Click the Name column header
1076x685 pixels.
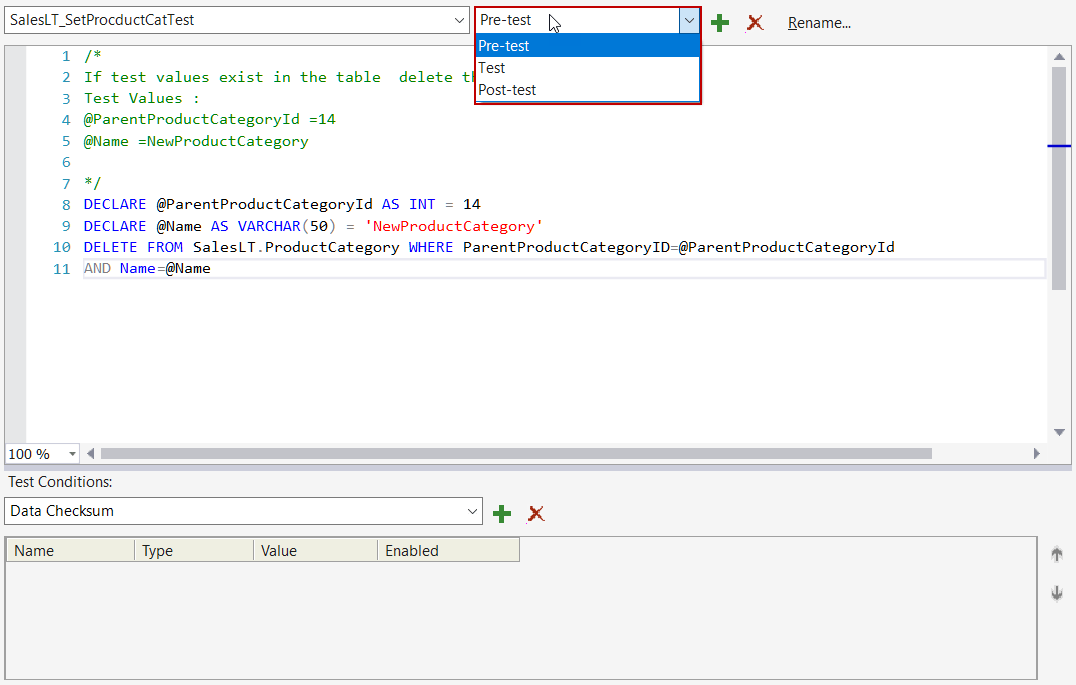(34, 549)
